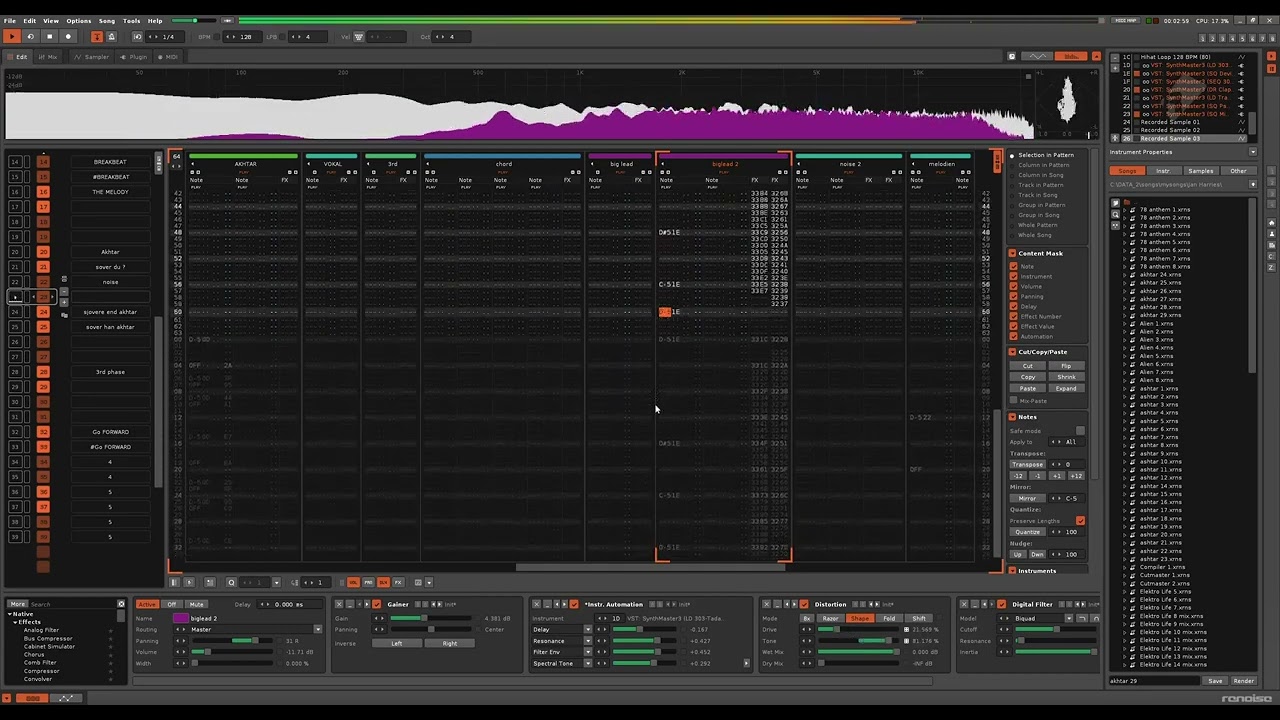Toggle the Record/edit mode button

[x=68, y=37]
